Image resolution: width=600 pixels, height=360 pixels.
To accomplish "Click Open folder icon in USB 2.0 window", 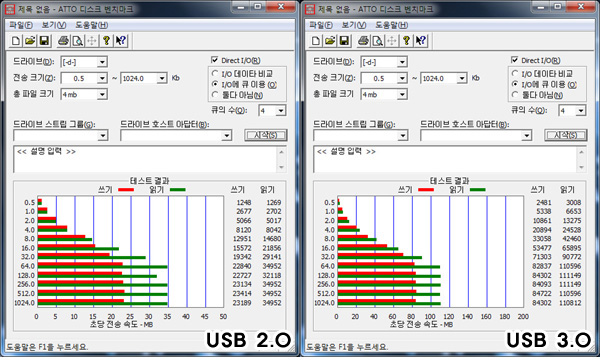I will coord(30,41).
